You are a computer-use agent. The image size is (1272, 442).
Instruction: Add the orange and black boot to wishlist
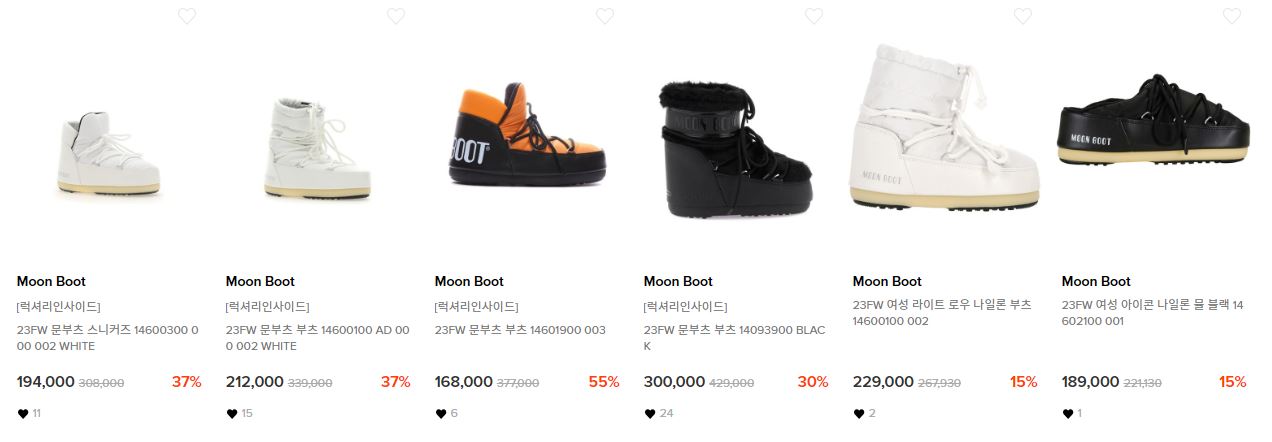click(x=605, y=16)
